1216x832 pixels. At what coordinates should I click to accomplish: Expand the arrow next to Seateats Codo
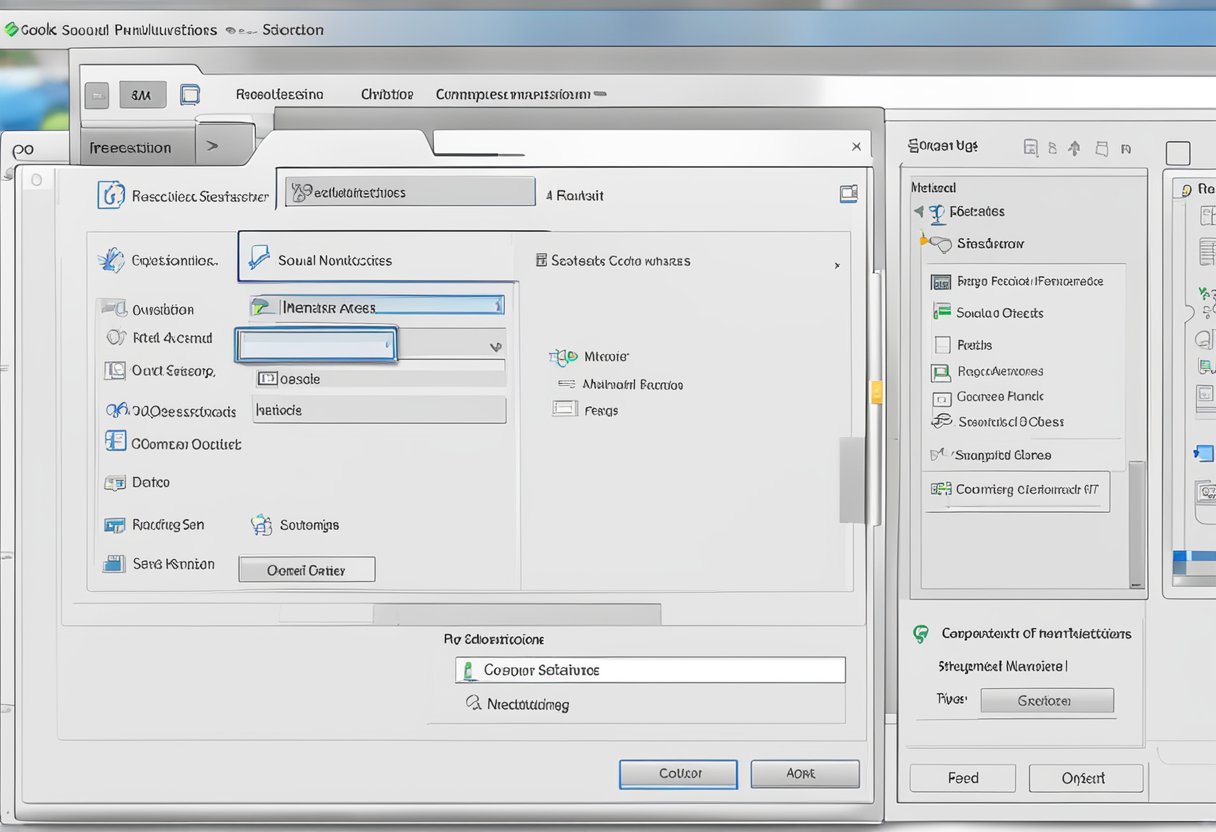tap(836, 265)
